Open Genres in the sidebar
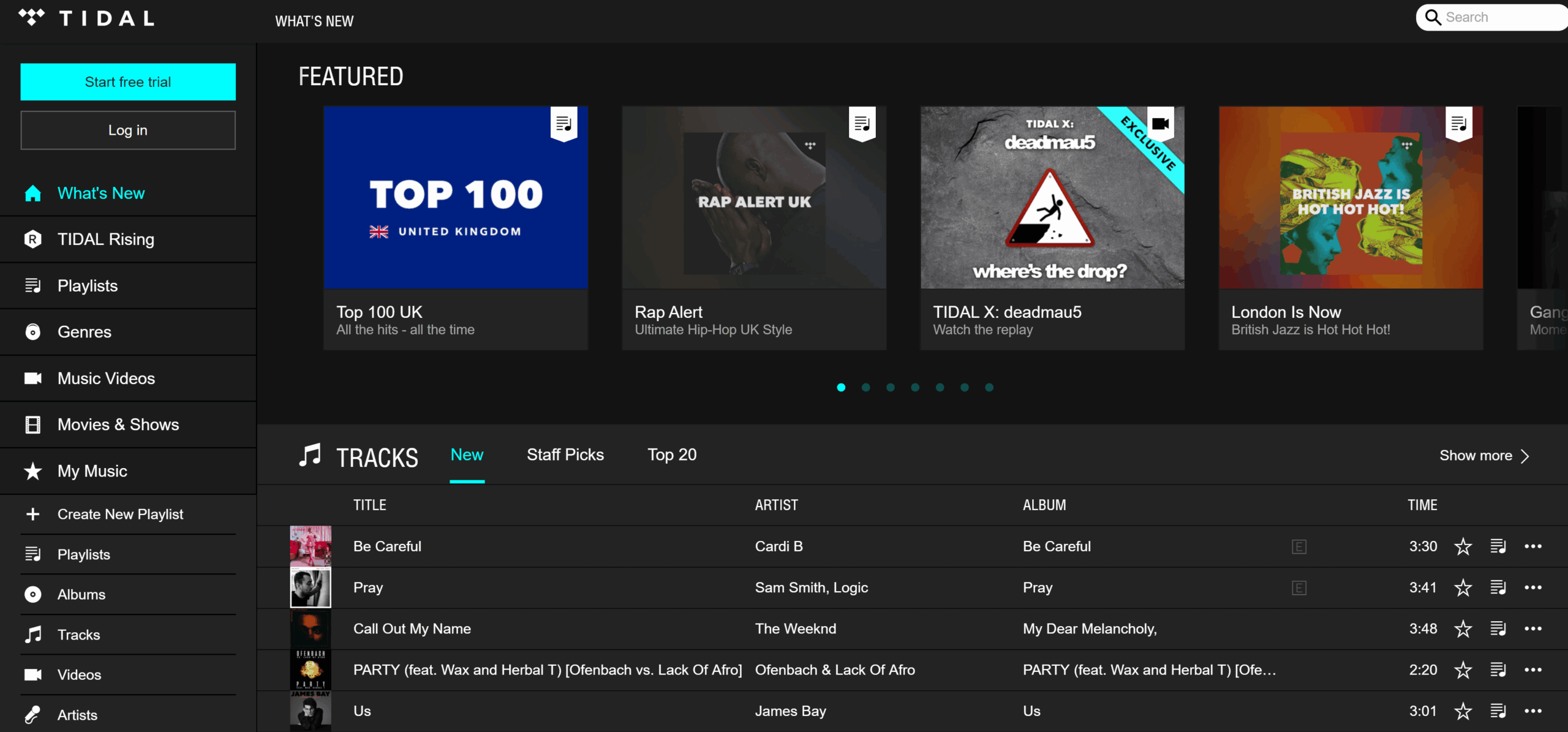 point(128,332)
